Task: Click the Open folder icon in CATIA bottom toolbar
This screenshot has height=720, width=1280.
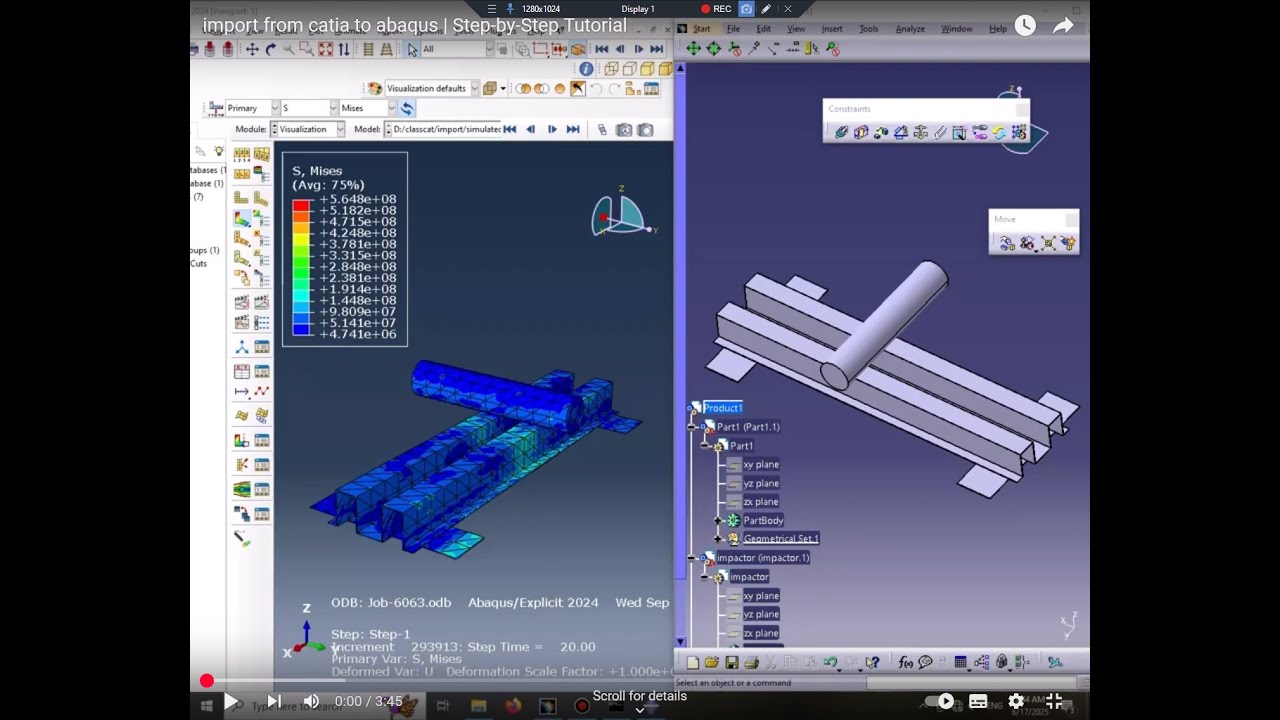Action: [712, 662]
